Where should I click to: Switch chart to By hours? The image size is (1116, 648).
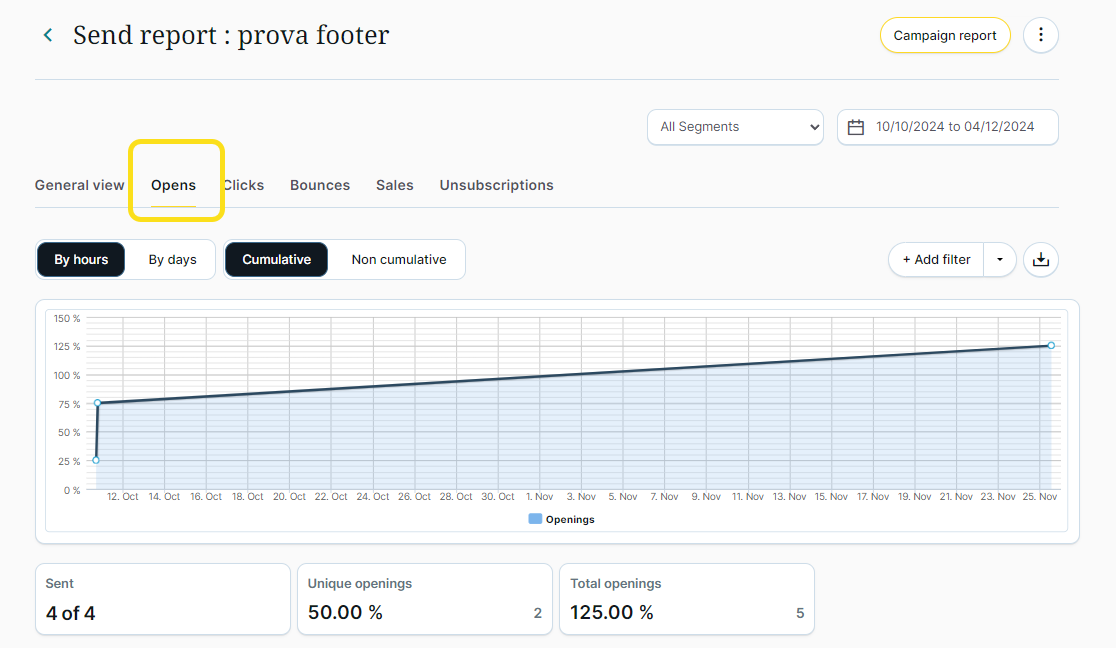tap(81, 260)
